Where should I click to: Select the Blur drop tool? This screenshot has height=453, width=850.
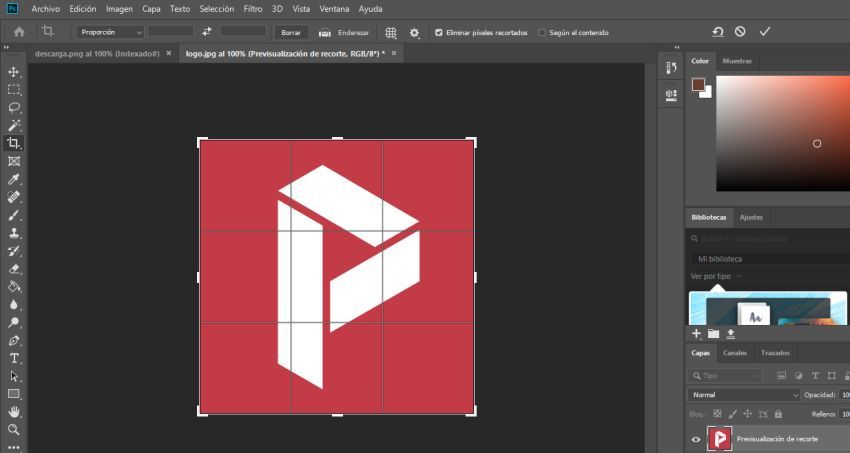point(14,305)
